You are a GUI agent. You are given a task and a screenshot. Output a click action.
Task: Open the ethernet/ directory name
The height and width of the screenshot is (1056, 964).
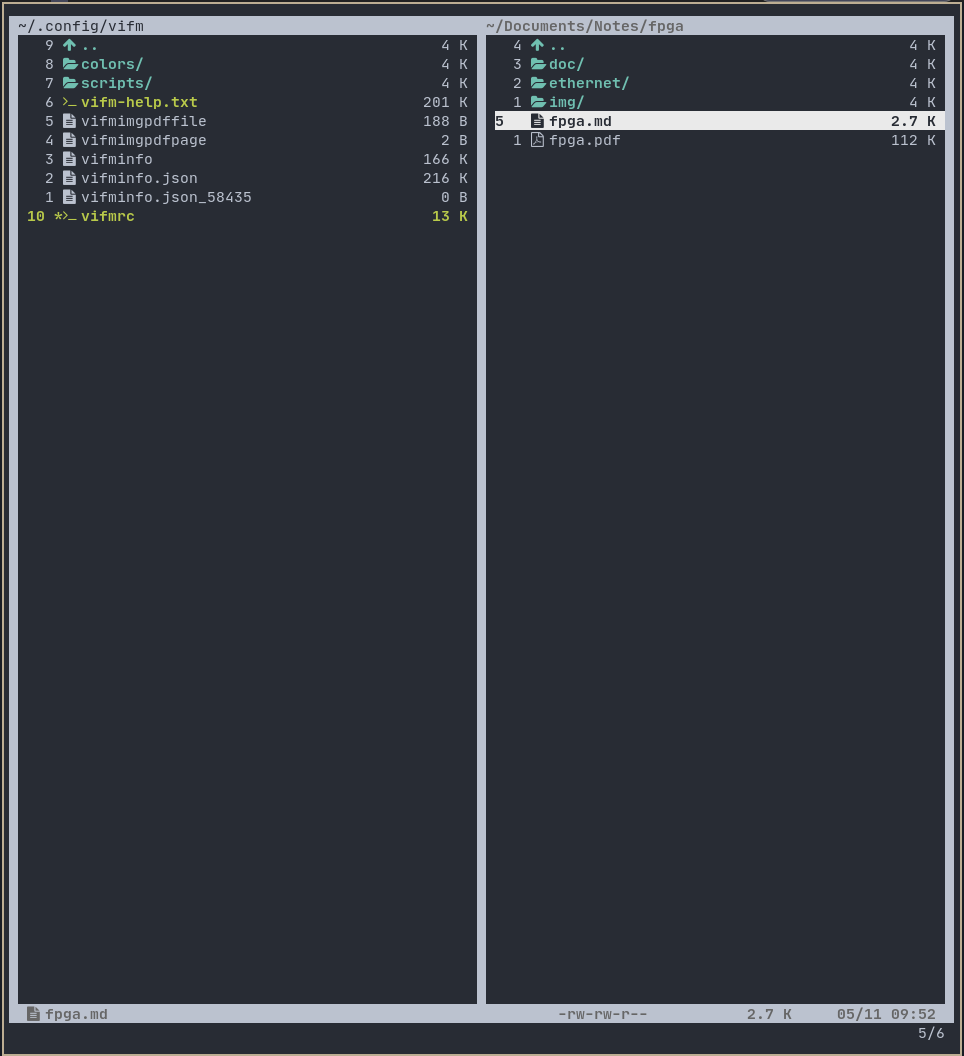click(589, 83)
